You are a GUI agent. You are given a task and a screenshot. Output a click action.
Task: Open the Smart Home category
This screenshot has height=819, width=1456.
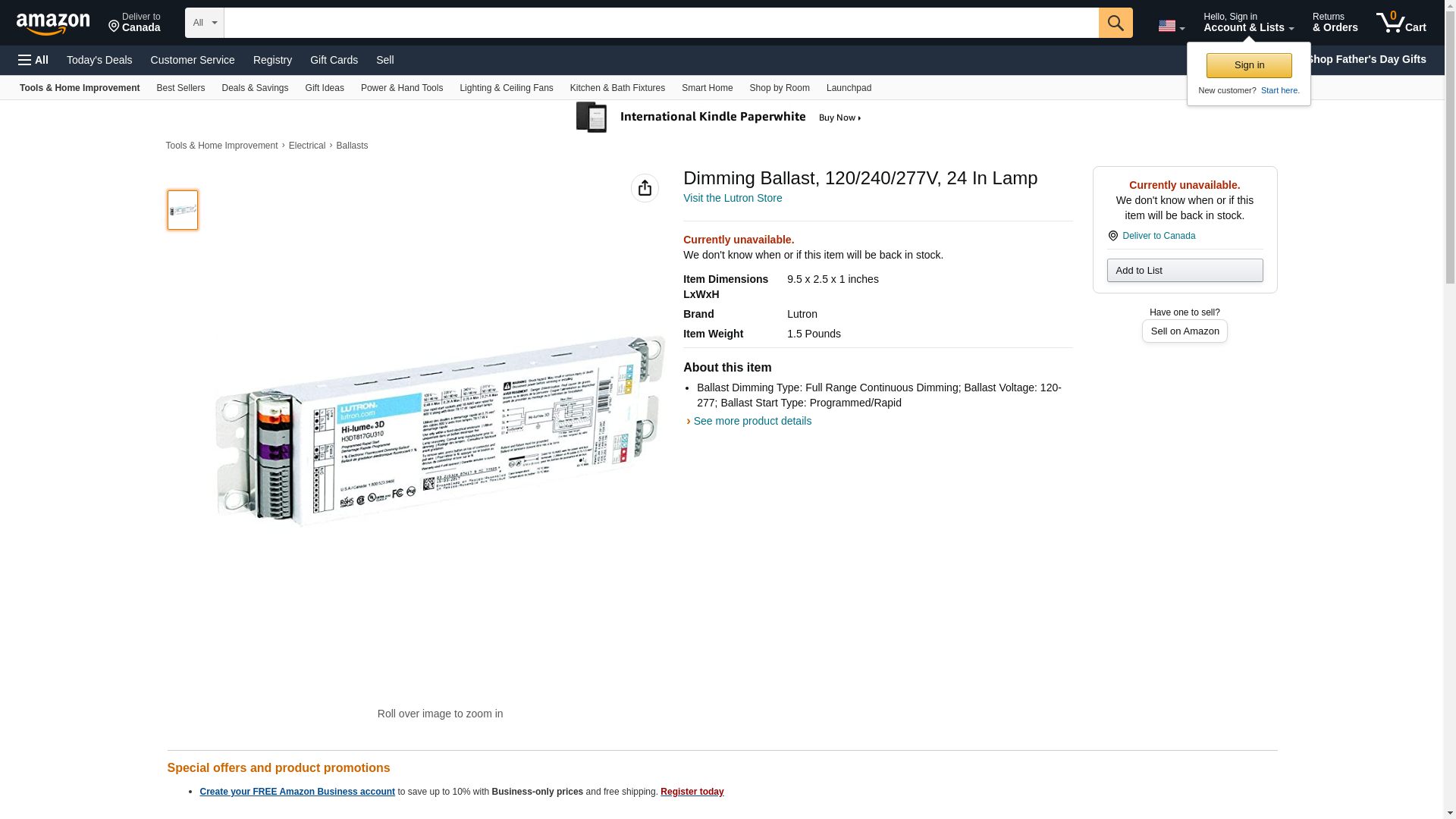click(x=707, y=88)
